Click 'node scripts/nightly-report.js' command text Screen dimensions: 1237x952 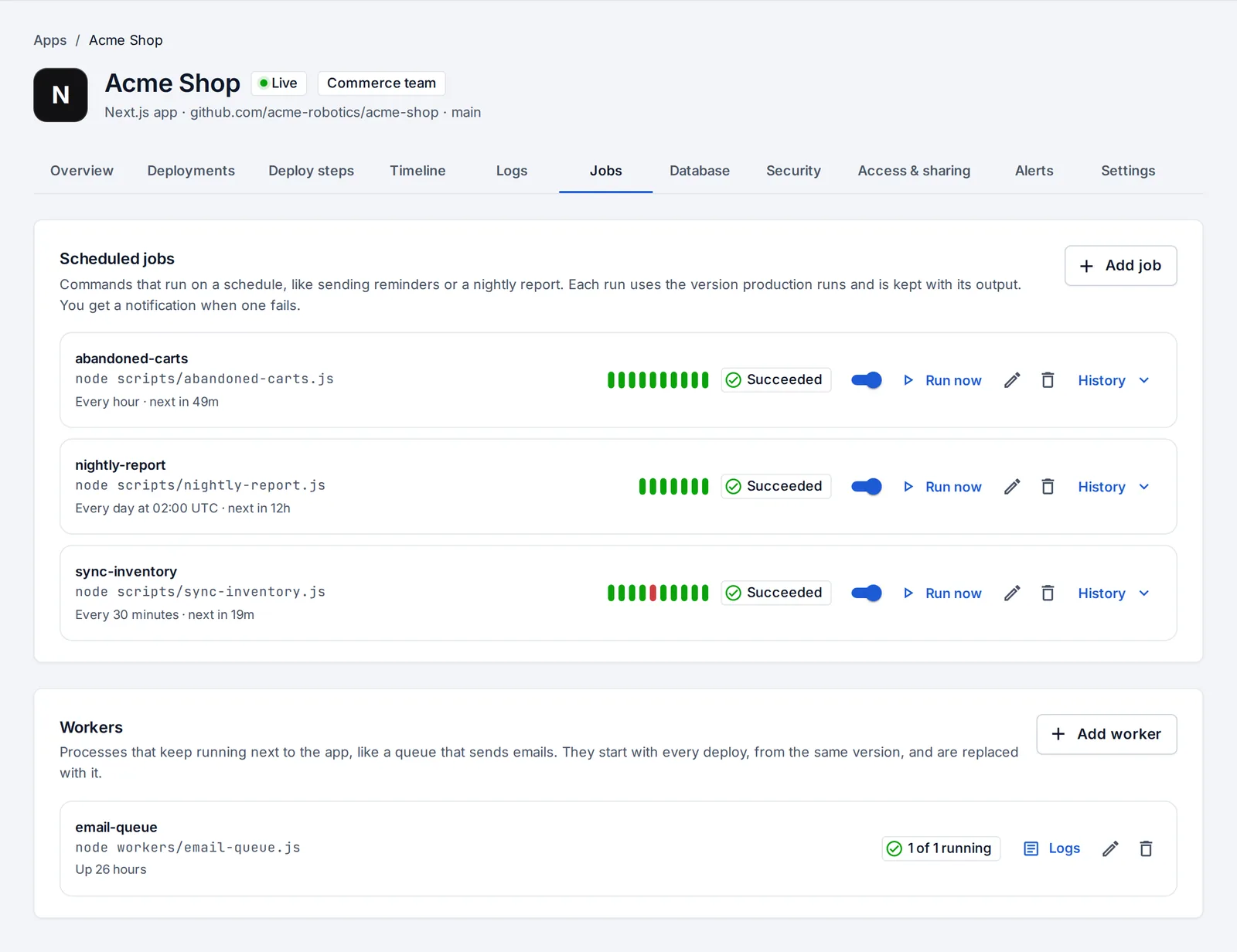pos(200,485)
